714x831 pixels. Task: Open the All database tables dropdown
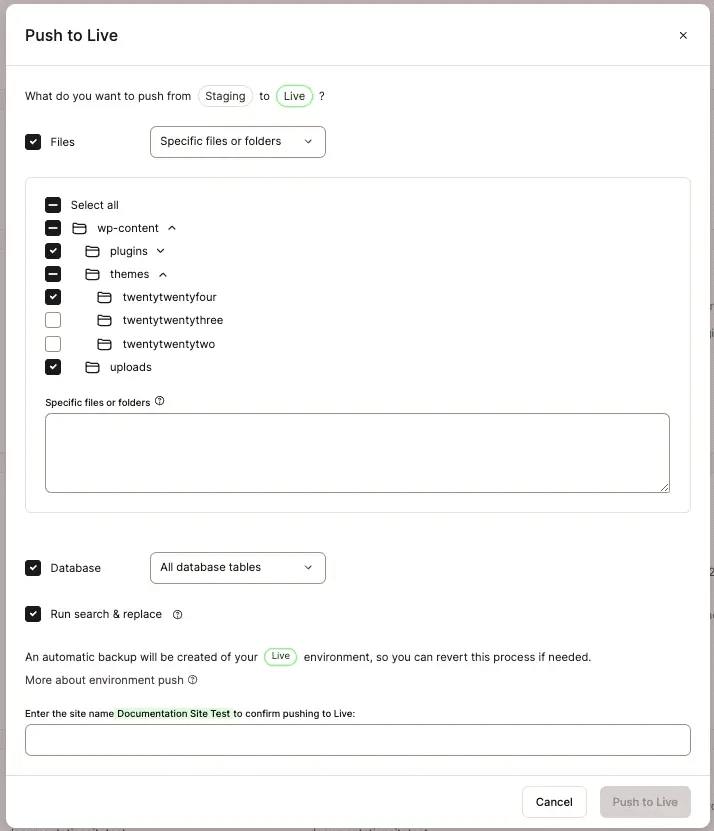(237, 567)
